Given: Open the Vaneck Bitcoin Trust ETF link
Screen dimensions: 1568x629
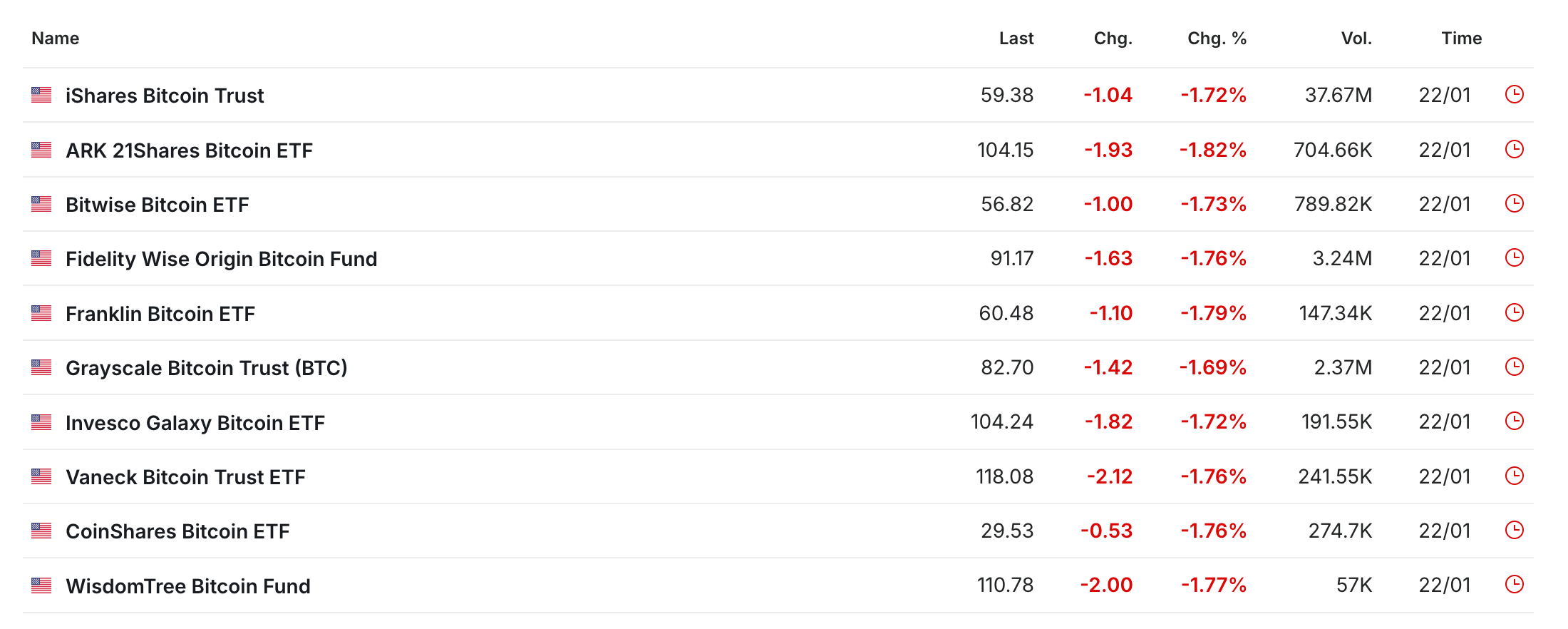Looking at the screenshot, I should tap(185, 477).
